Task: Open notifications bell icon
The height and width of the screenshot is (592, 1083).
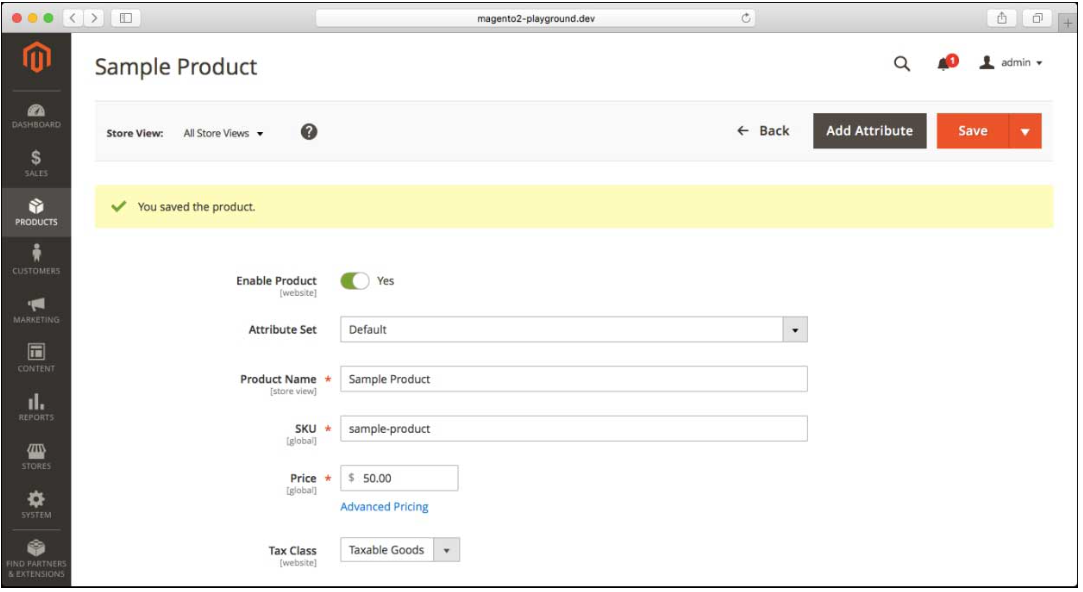Action: click(944, 63)
